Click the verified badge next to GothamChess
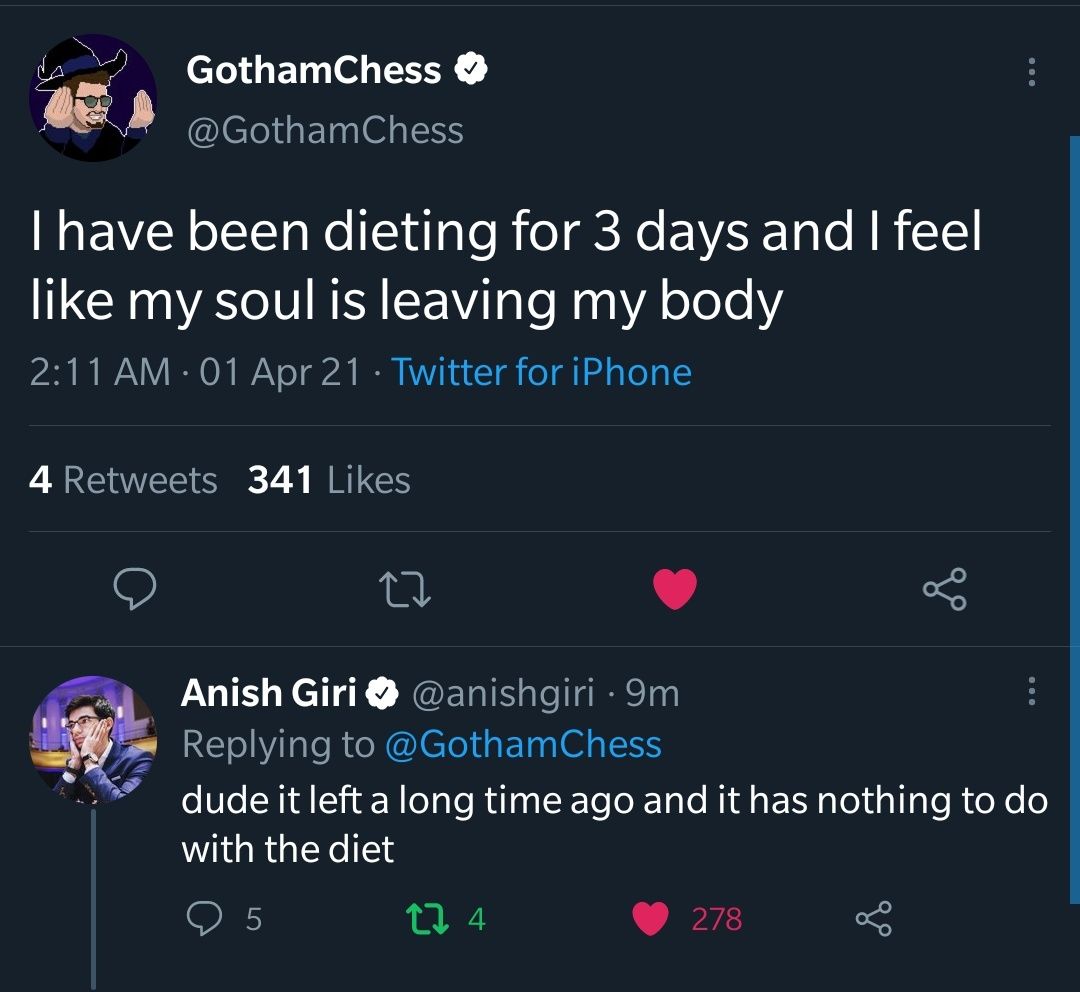 pos(473,69)
